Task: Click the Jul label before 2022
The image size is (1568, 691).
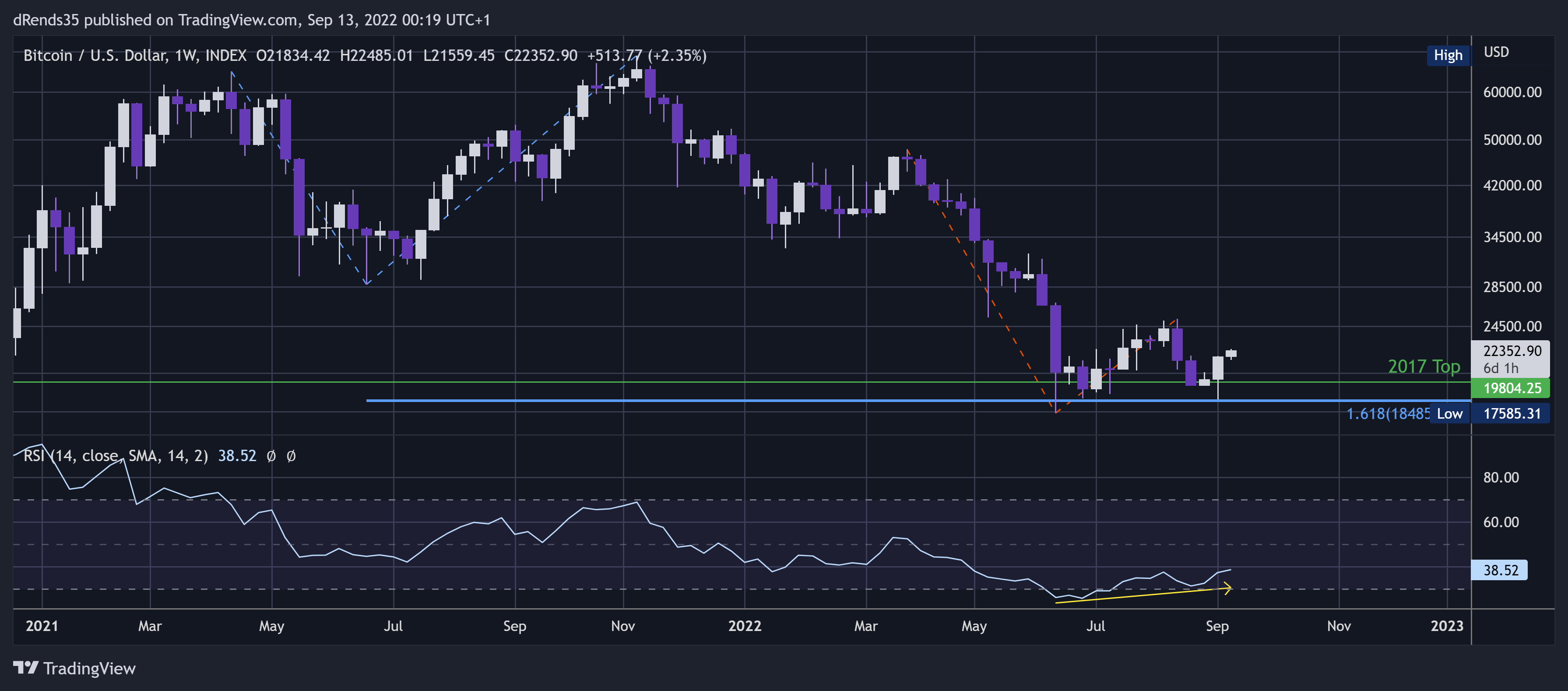Action: click(393, 626)
